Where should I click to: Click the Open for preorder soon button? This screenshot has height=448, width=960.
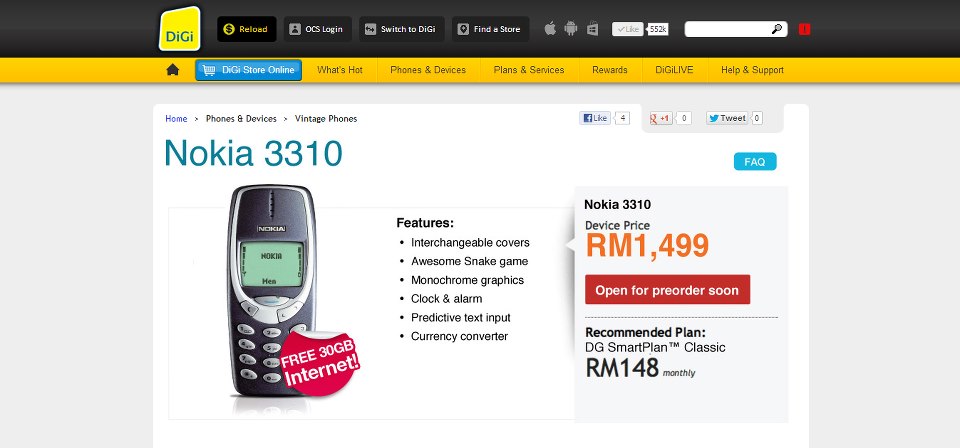[x=667, y=289]
